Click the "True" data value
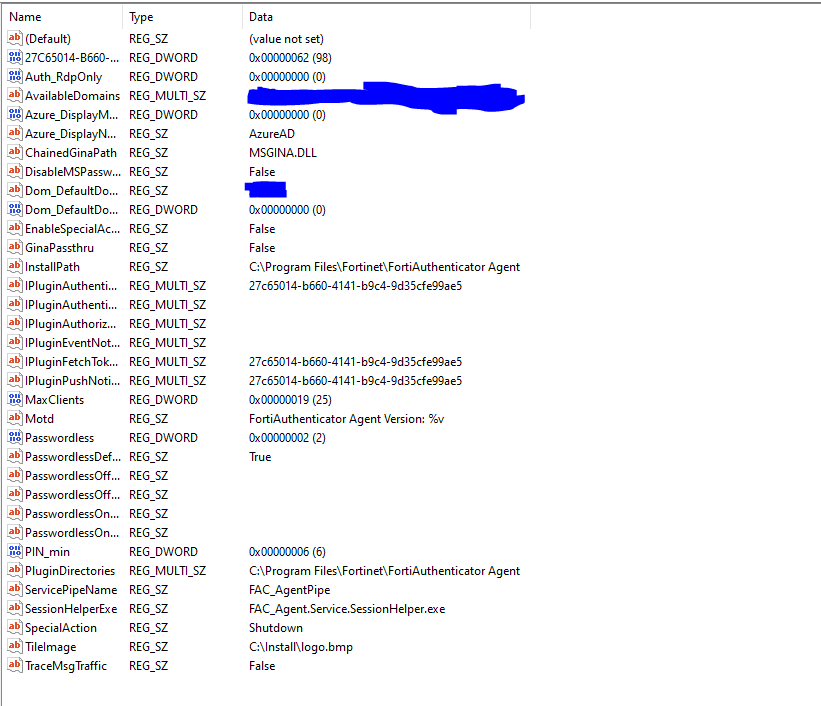 (260, 457)
